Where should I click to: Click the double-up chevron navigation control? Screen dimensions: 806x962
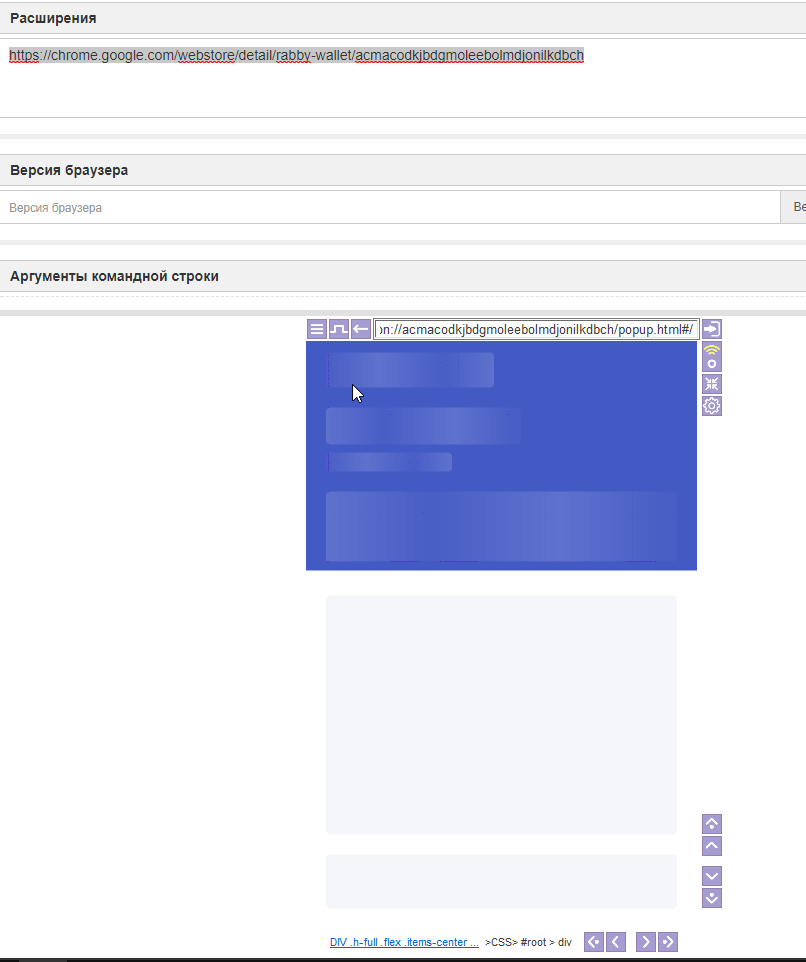point(711,823)
